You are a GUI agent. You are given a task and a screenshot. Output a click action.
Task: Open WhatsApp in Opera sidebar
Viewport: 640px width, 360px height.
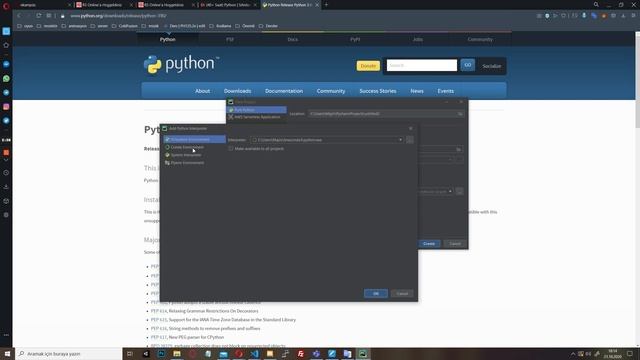click(x=6, y=78)
